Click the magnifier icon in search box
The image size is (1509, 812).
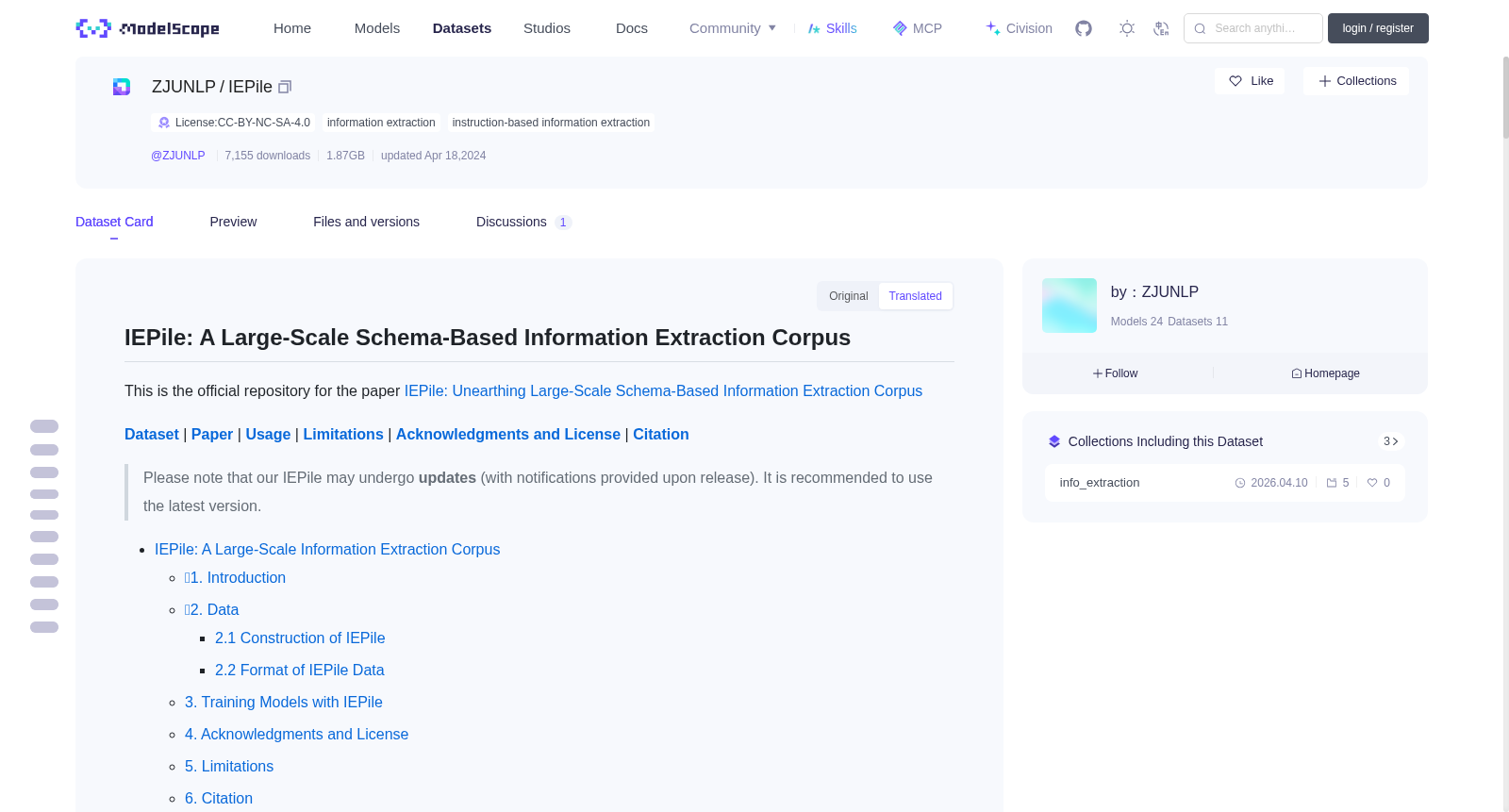pyautogui.click(x=1200, y=28)
